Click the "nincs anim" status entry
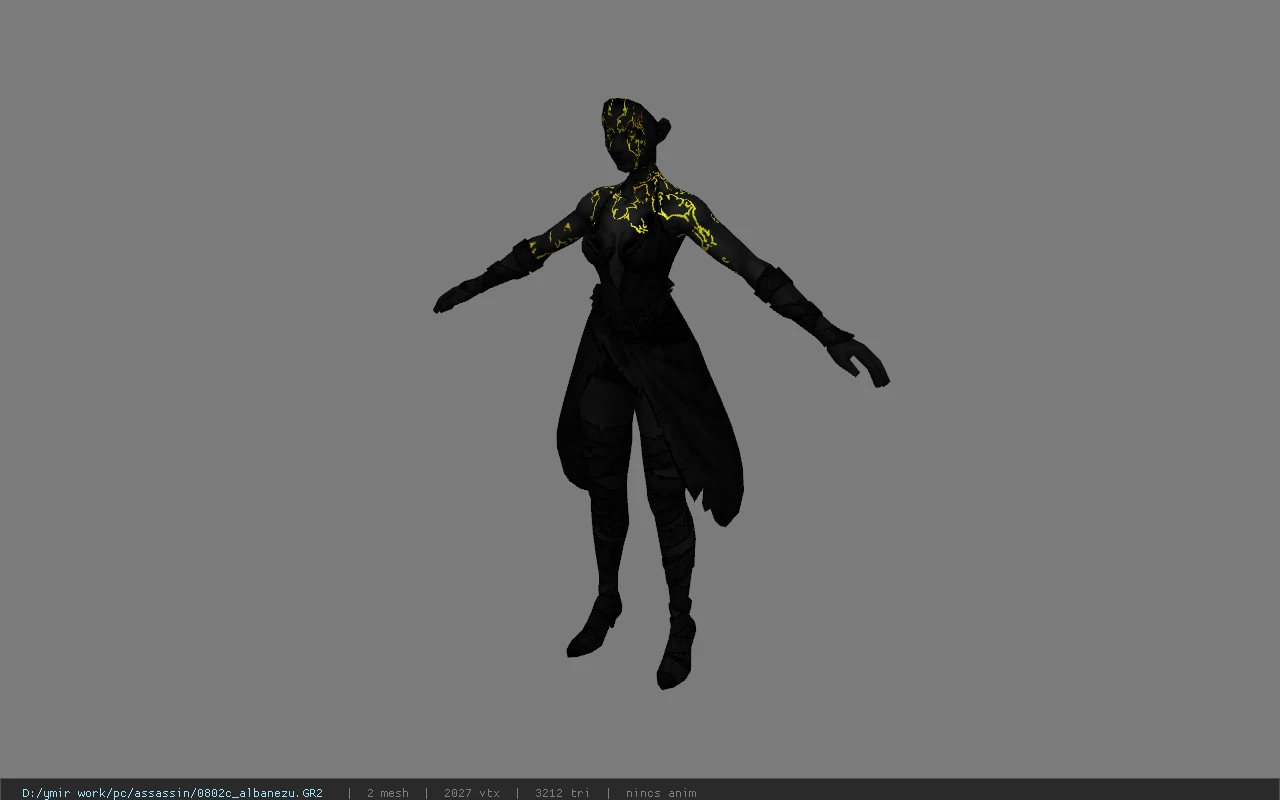Viewport: 1280px width, 800px height. coord(661,793)
